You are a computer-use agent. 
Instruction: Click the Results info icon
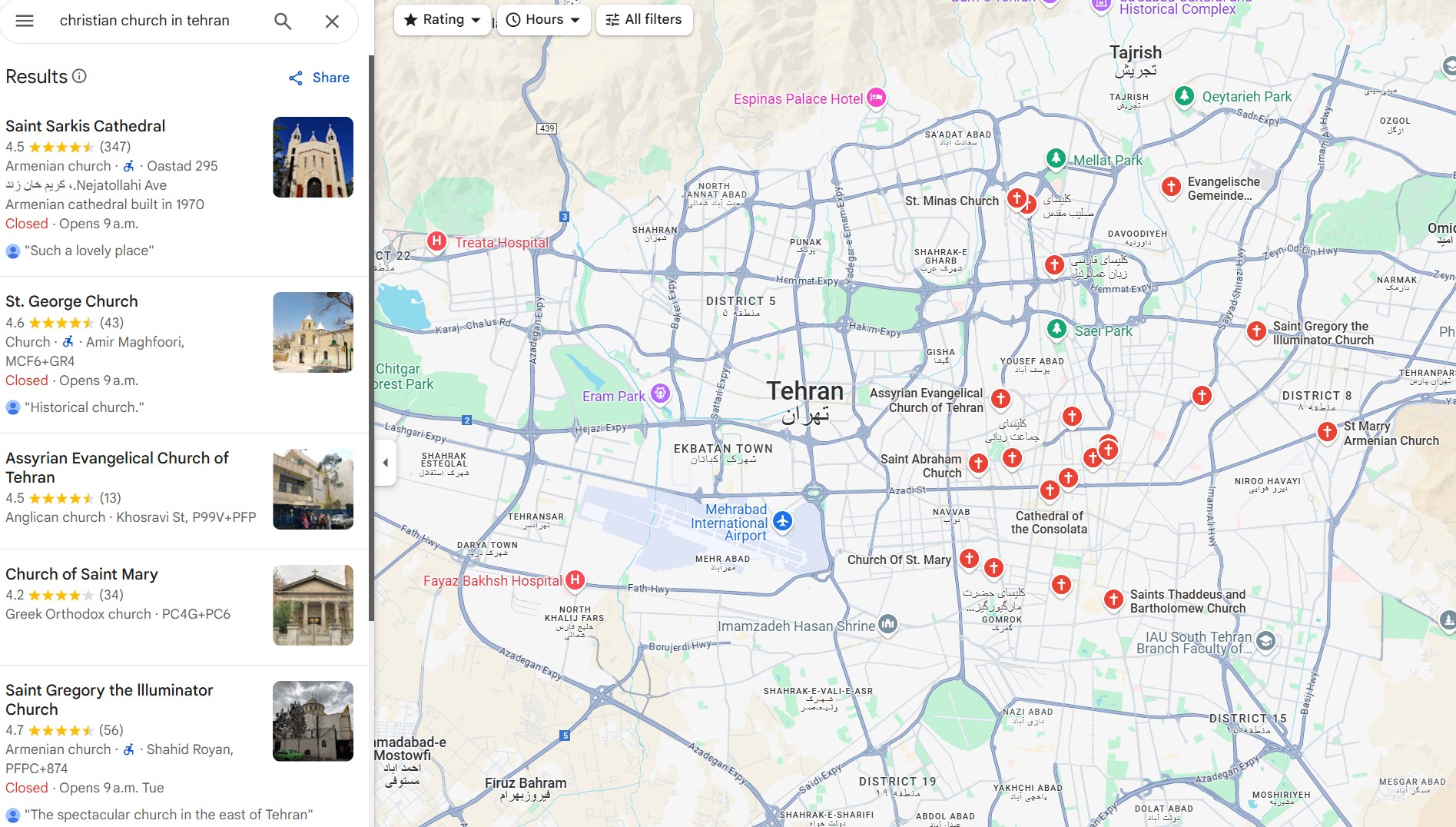(x=79, y=76)
